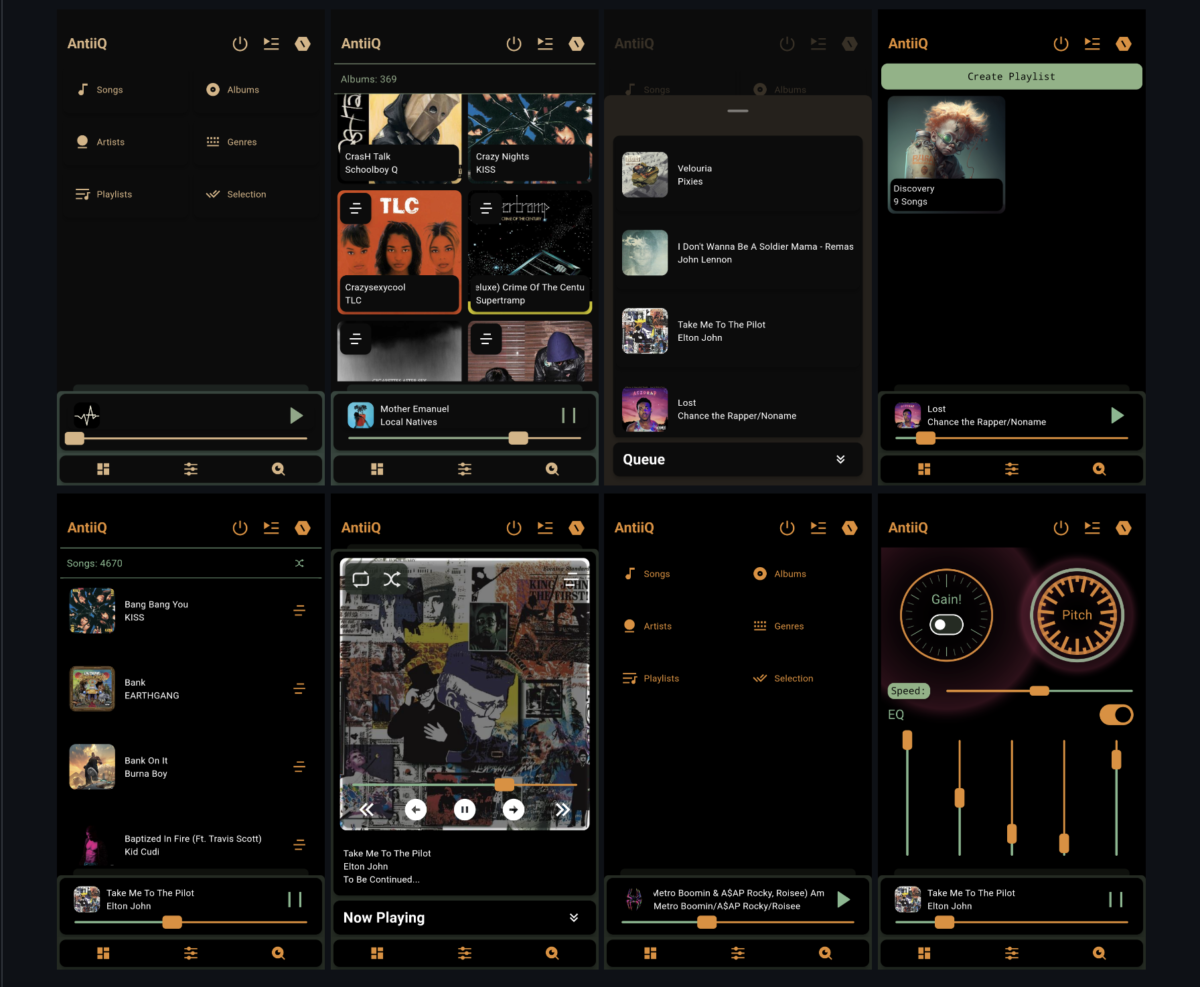Image resolution: width=1200 pixels, height=987 pixels.
Task: Open options menu for Bang Bang You
Action: coord(299,610)
